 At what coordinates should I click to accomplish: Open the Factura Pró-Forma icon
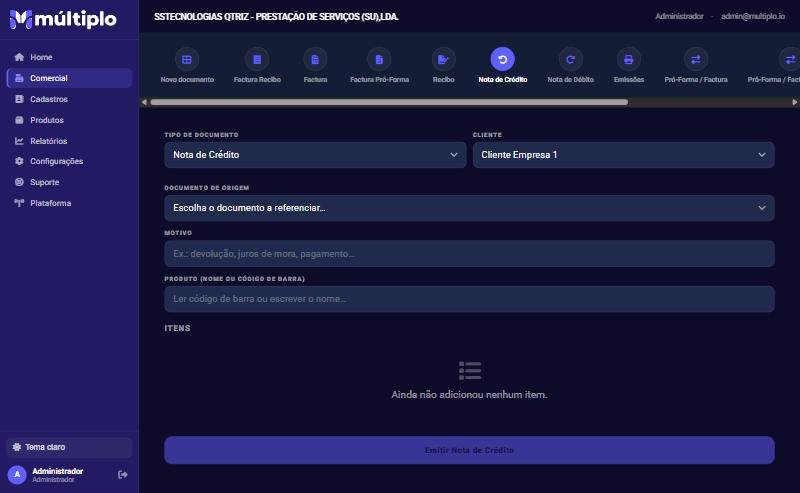click(379, 60)
